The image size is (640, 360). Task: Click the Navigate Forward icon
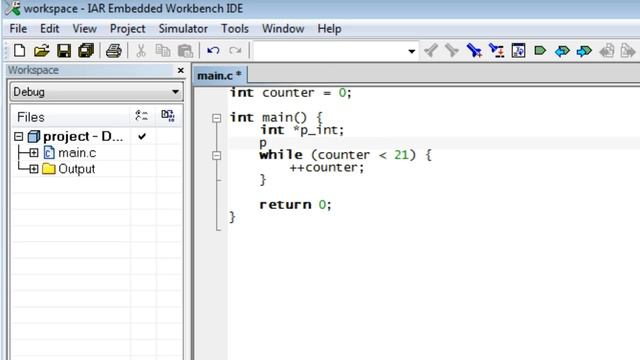click(x=628, y=51)
